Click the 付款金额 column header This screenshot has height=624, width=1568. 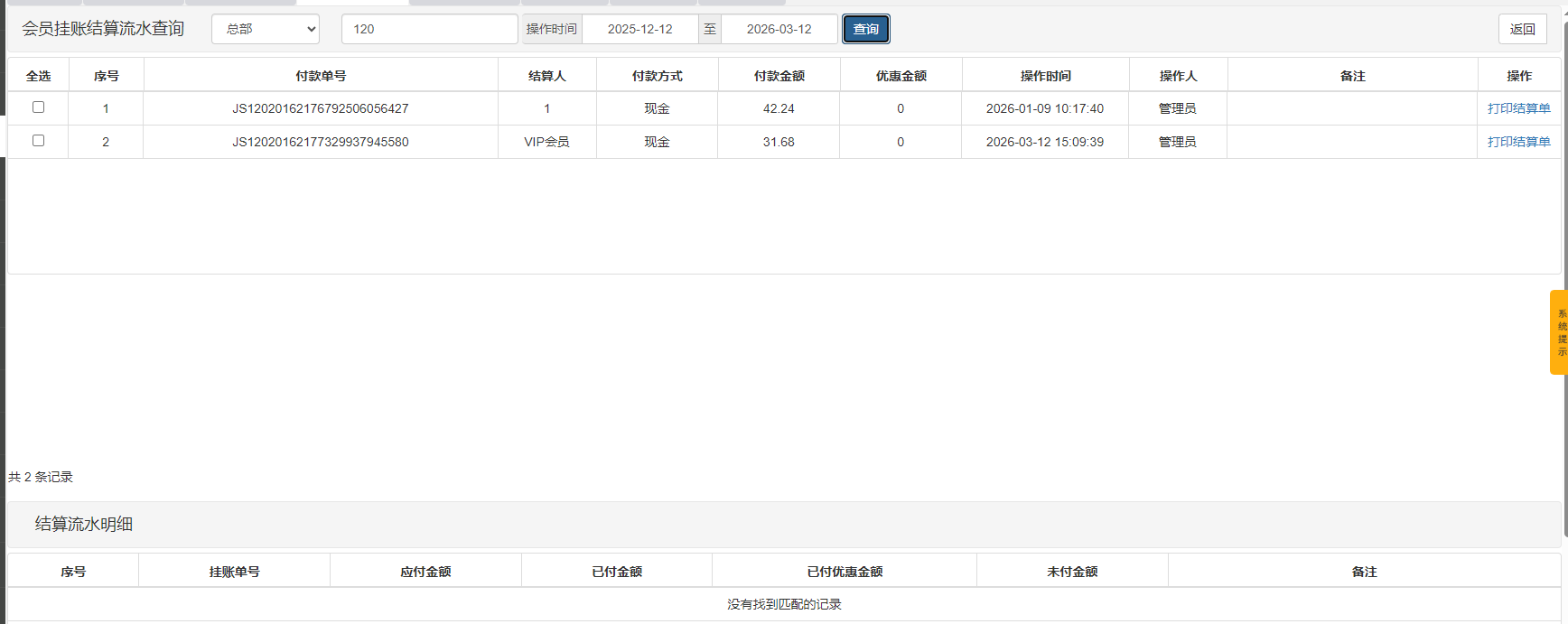(x=779, y=76)
